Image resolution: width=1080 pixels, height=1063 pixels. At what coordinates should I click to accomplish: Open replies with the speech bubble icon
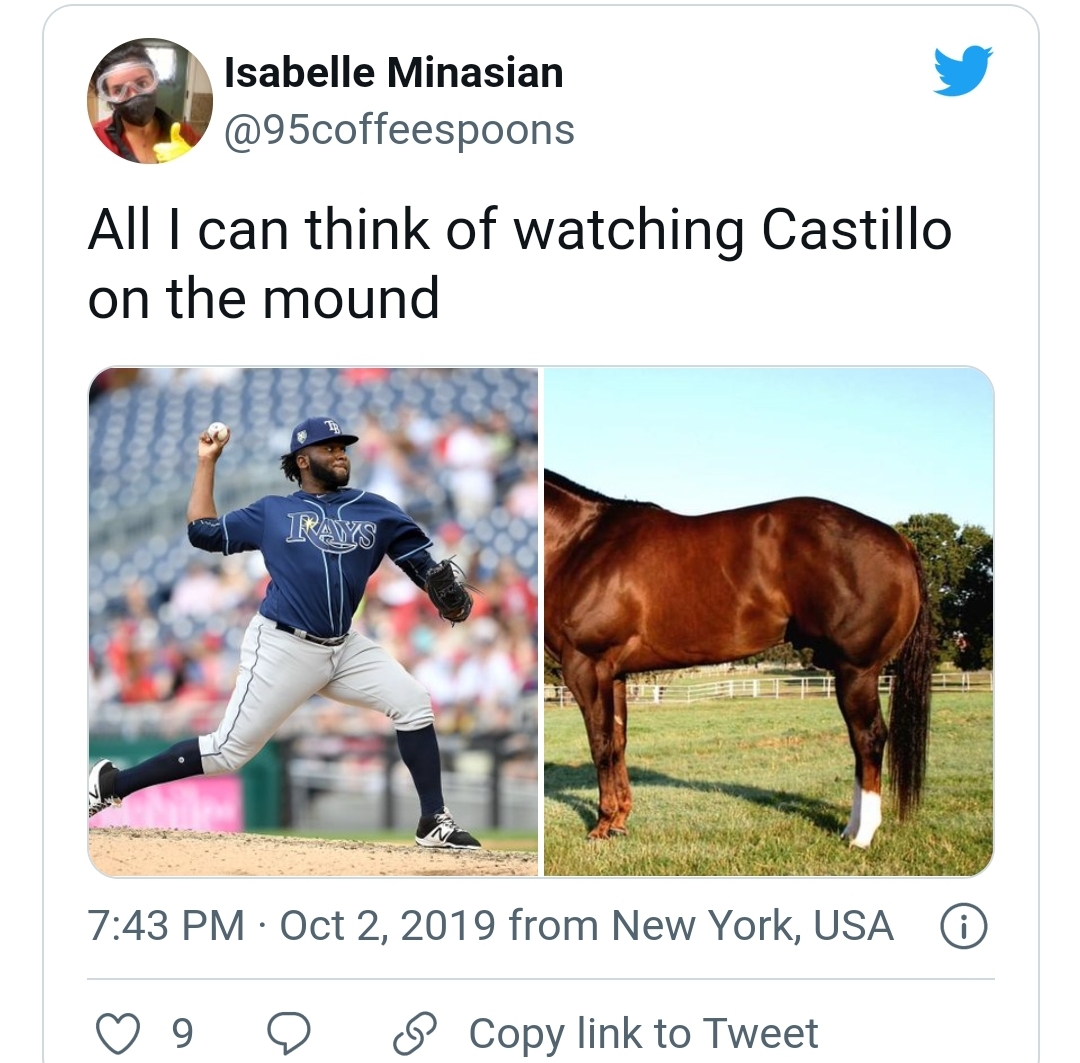(x=289, y=1033)
